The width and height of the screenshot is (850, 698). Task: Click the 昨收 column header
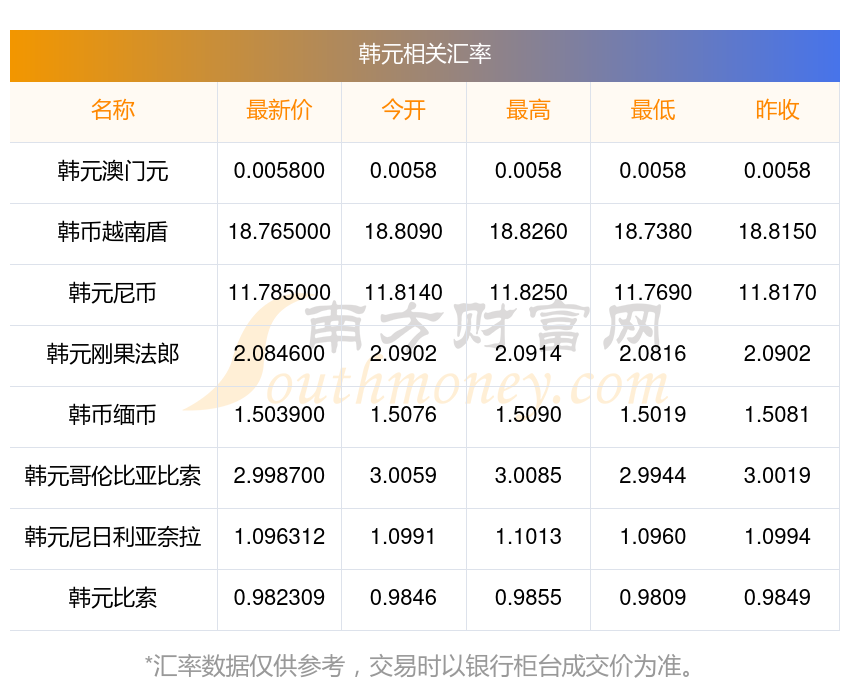click(x=777, y=110)
